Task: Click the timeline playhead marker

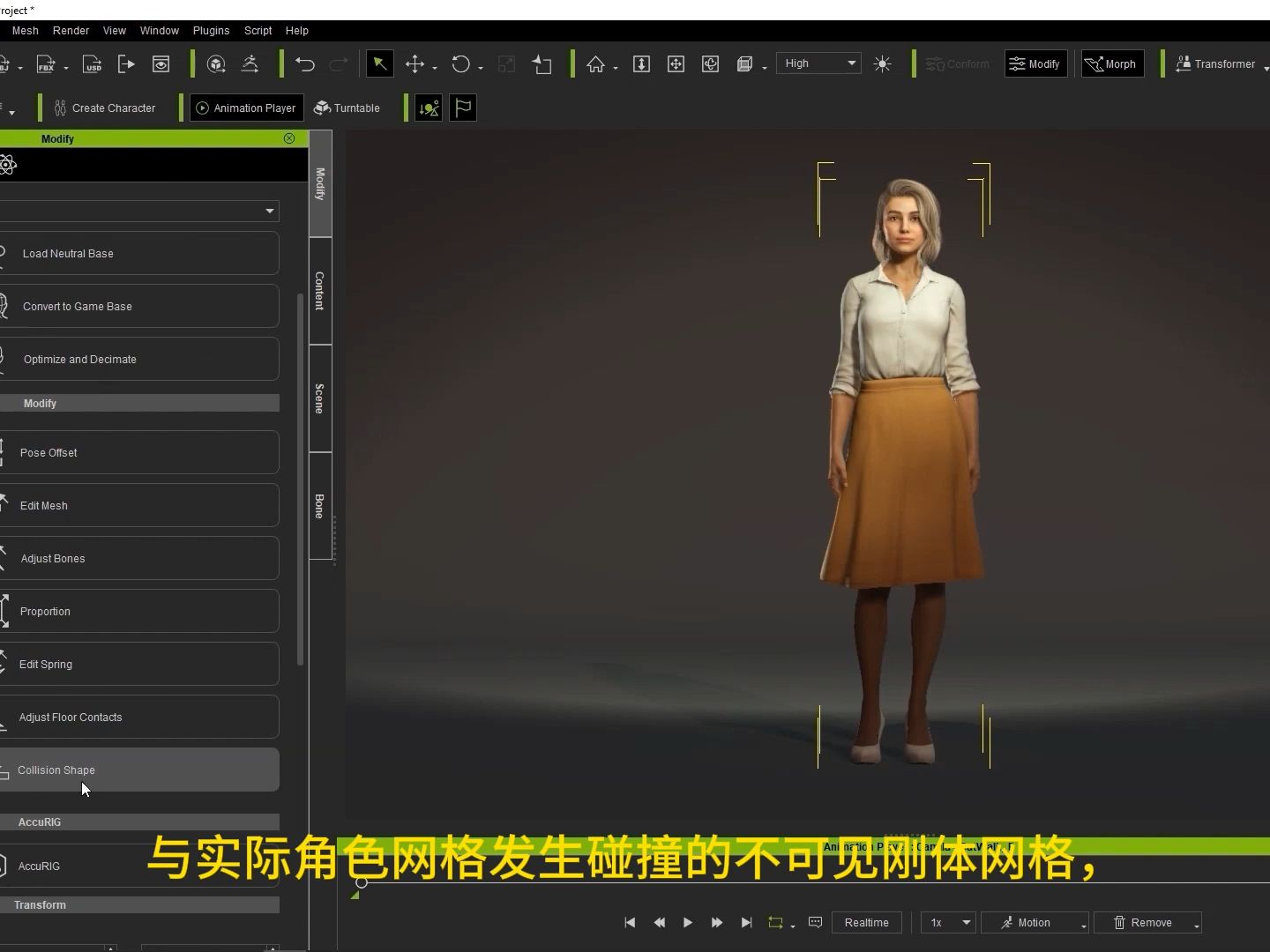Action: (362, 882)
